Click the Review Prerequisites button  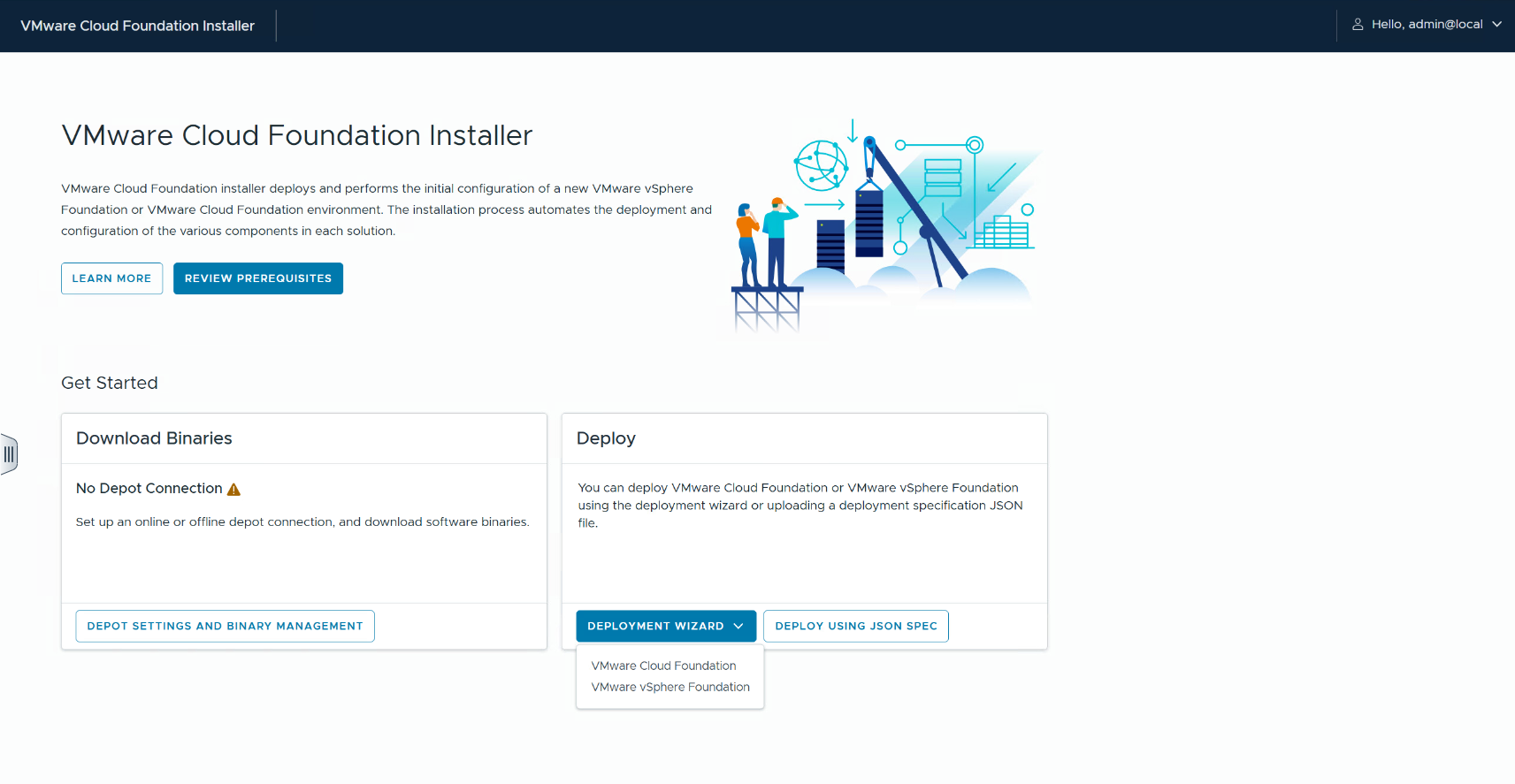(x=258, y=278)
